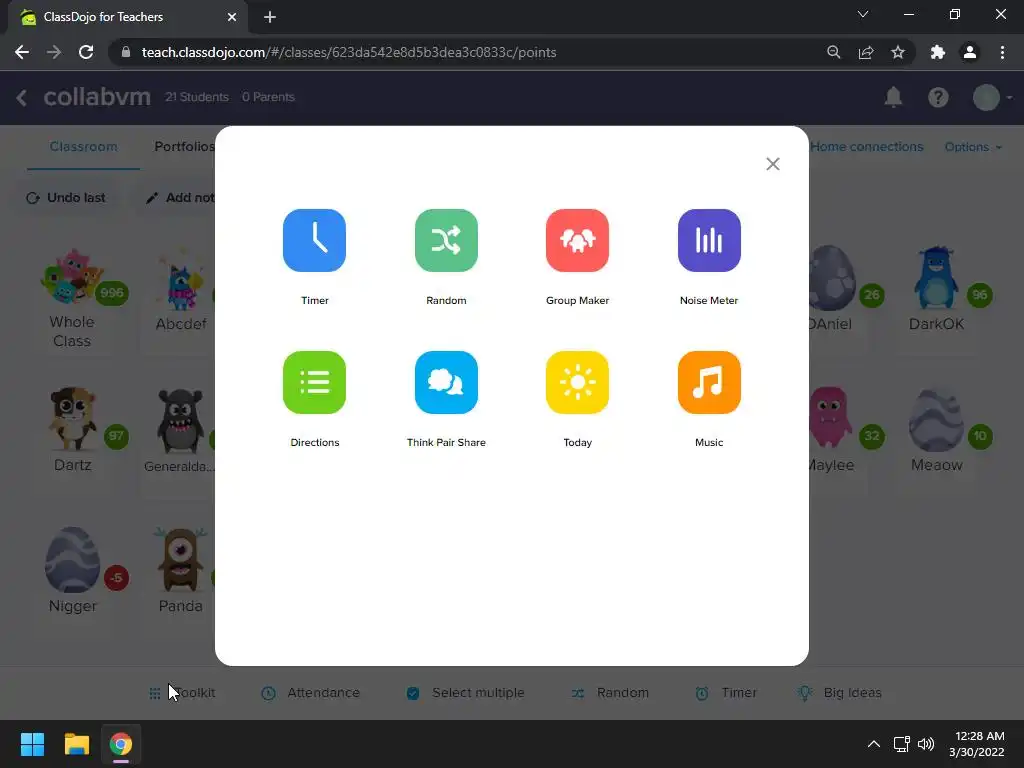The height and width of the screenshot is (768, 1024).
Task: Bookmark this page with the star
Action: tap(898, 52)
